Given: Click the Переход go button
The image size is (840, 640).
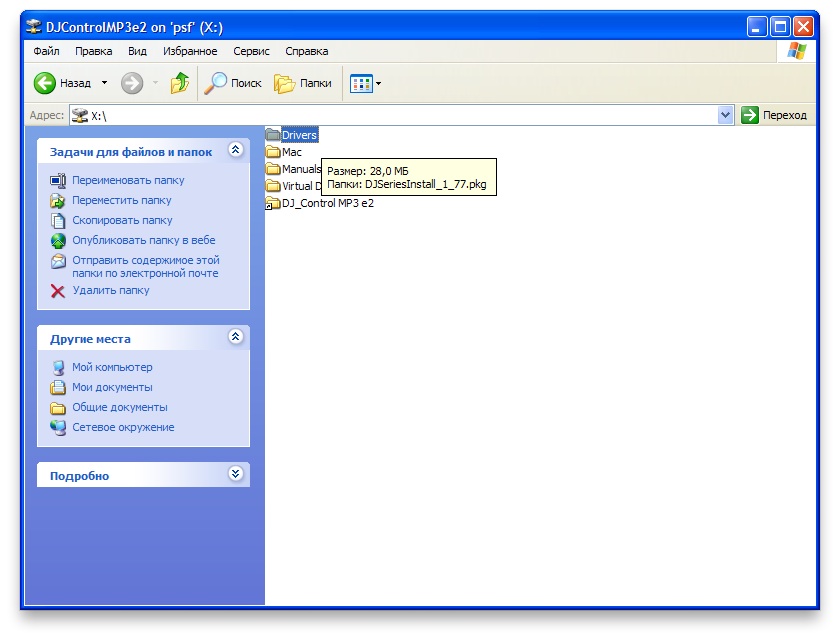Looking at the screenshot, I should tap(774, 115).
